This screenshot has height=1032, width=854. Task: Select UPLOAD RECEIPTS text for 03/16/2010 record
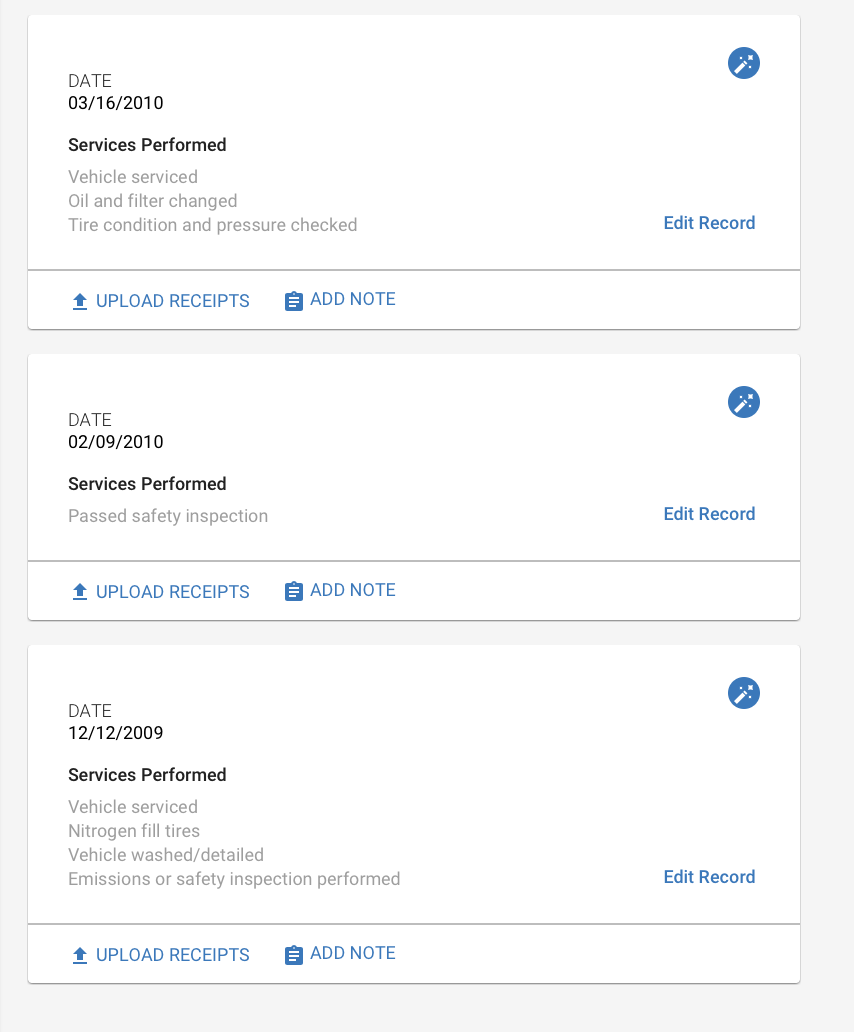(x=172, y=301)
